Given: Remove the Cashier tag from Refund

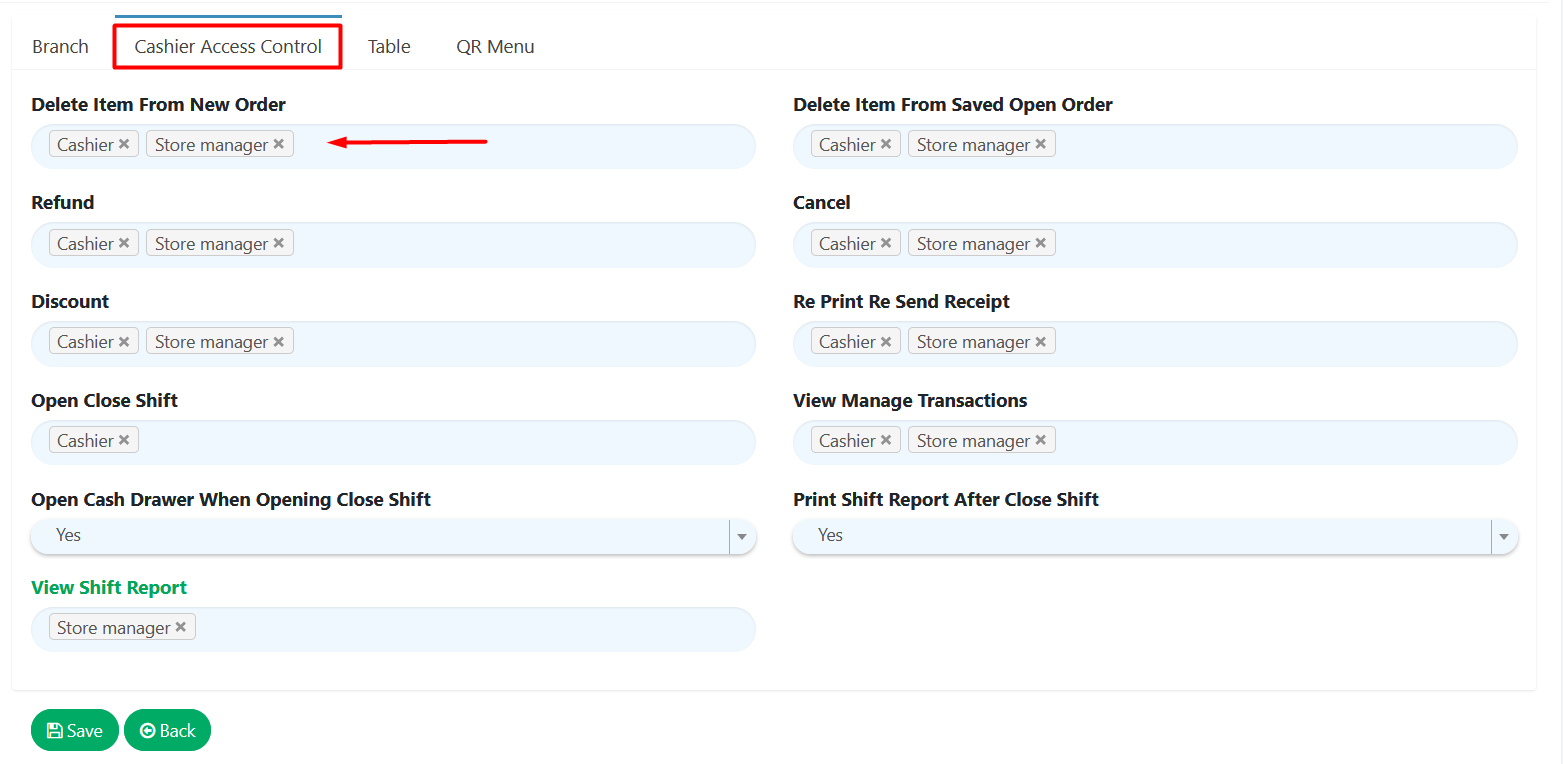Looking at the screenshot, I should [x=125, y=242].
